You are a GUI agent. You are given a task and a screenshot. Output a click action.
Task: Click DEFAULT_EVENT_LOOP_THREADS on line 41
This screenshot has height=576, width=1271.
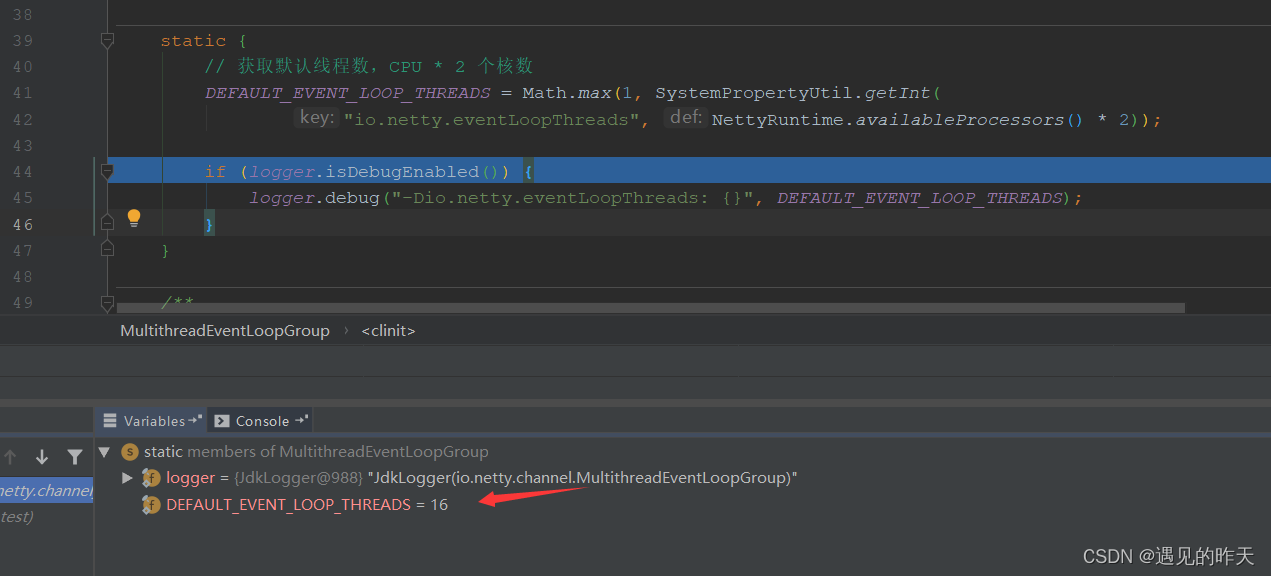348,93
